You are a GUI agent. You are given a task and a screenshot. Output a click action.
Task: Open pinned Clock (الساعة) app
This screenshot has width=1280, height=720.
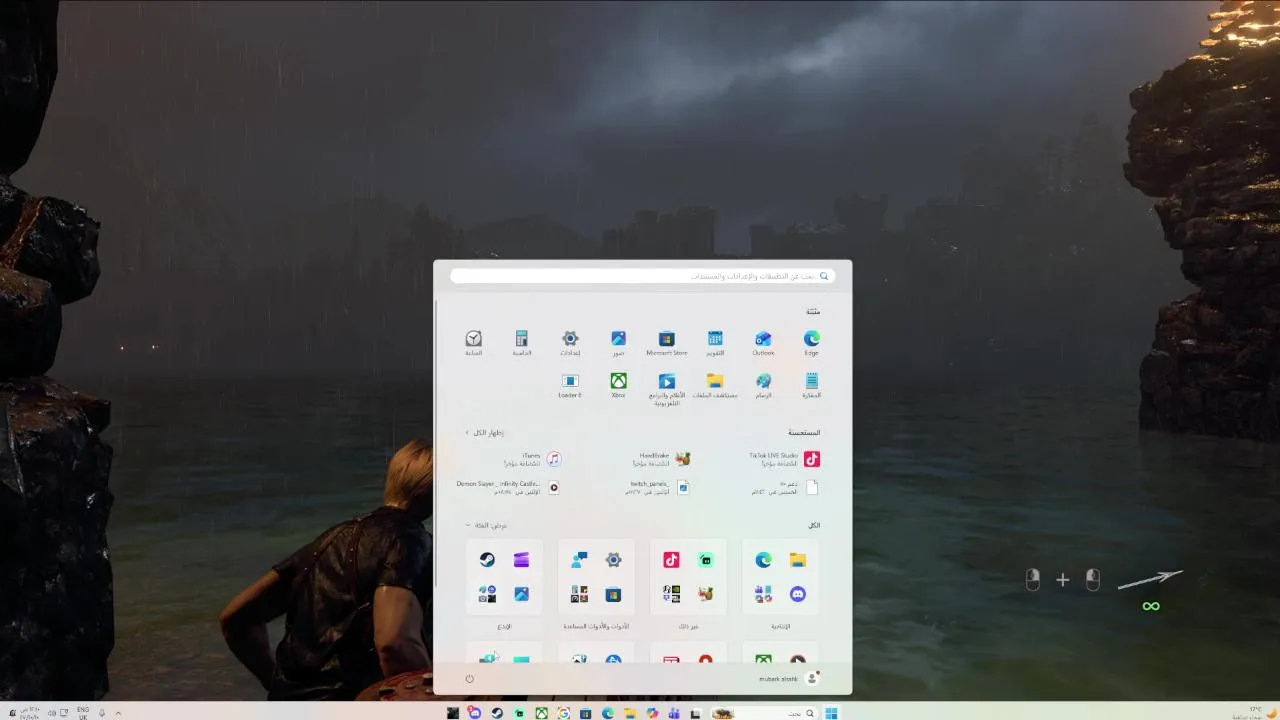474,343
